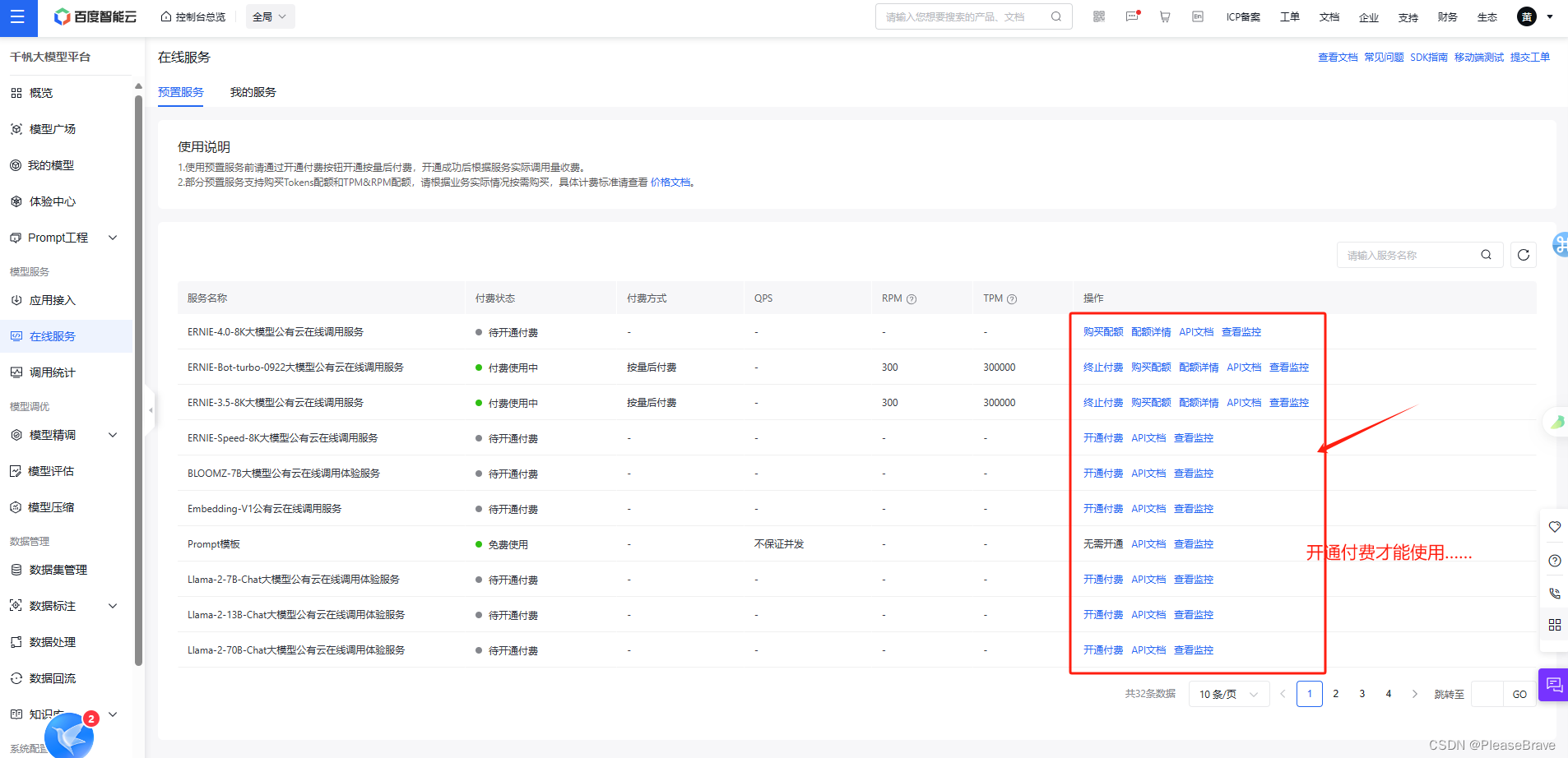Click the 请输入服务名称 search field
Image resolution: width=1568 pixels, height=758 pixels.
pyautogui.click(x=1420, y=255)
